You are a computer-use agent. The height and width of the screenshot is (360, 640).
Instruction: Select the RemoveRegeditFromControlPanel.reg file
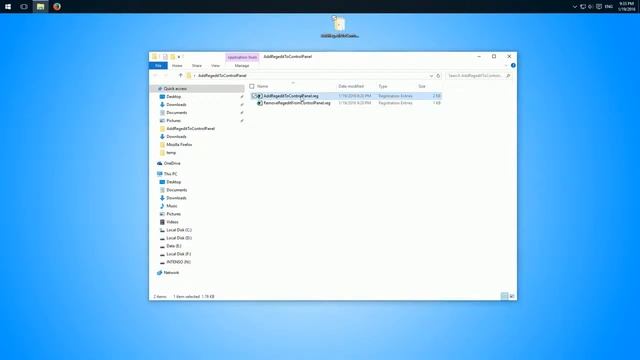pos(297,103)
